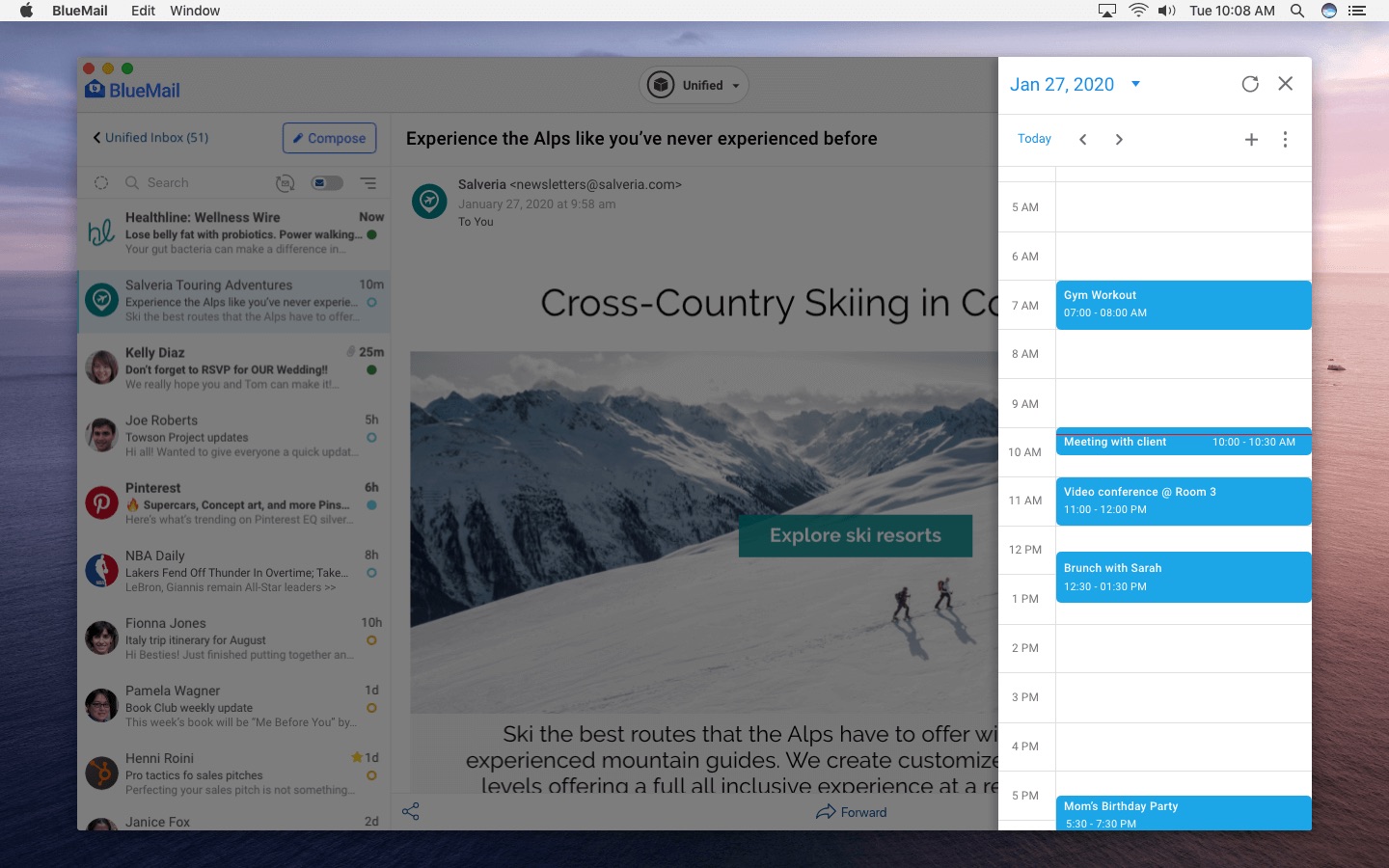Click the BlueMail logo
Image resolution: width=1389 pixels, height=868 pixels.
coord(133,90)
